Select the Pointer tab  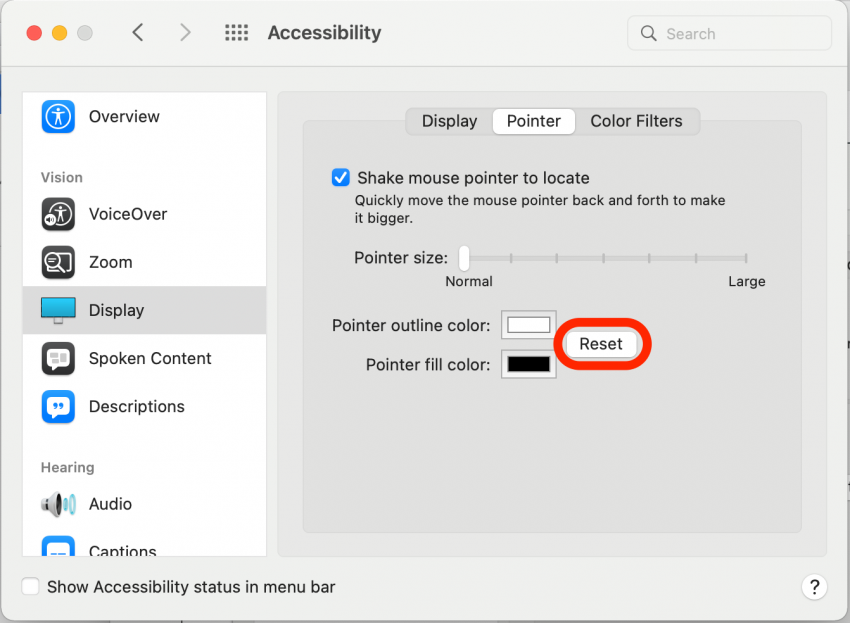(x=533, y=121)
